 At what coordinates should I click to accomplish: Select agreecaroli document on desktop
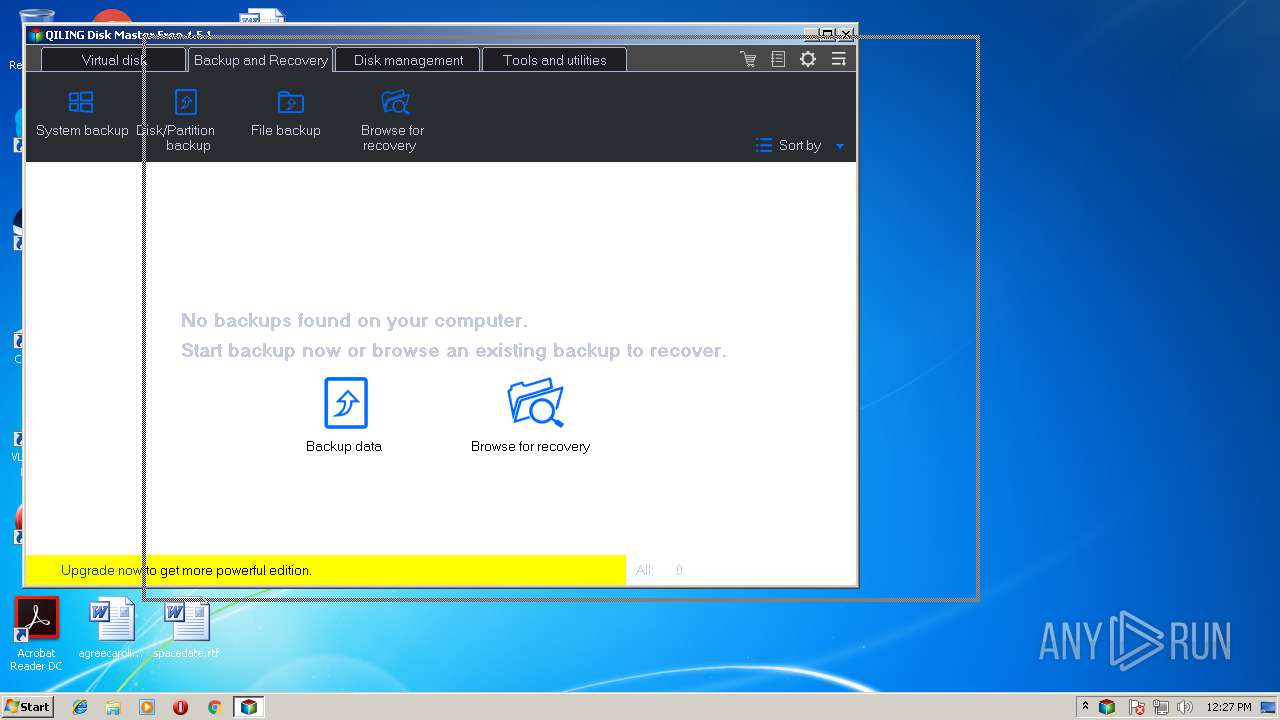[x=111, y=630]
